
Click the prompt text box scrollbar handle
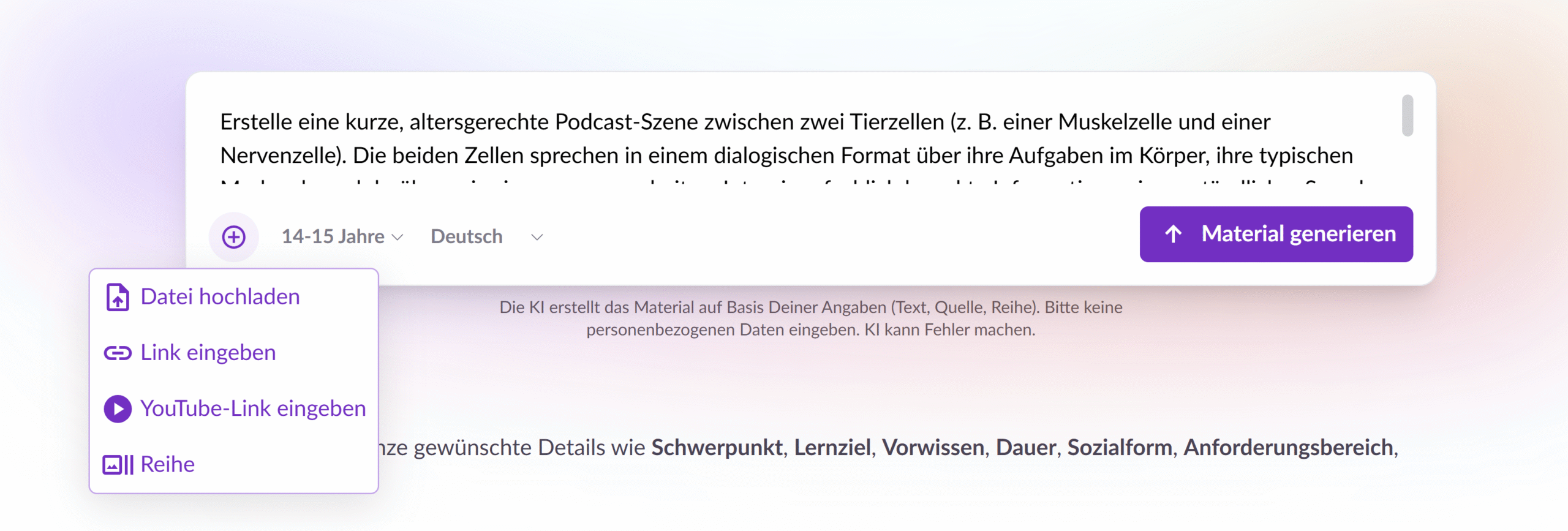point(1408,116)
